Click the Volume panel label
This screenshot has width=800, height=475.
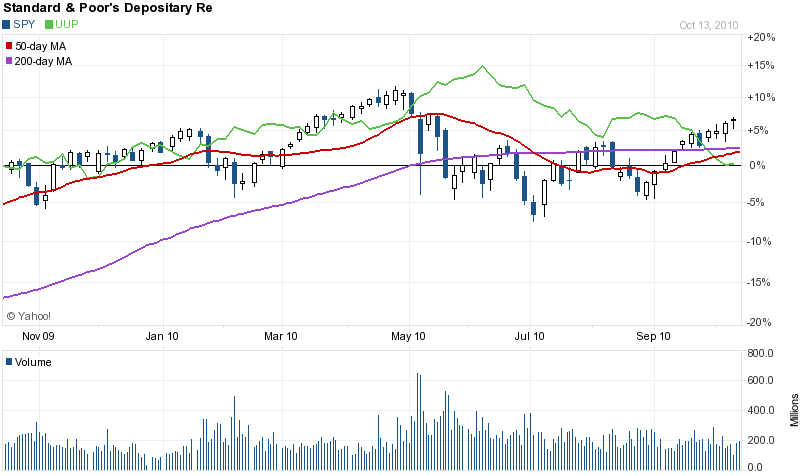coord(32,362)
